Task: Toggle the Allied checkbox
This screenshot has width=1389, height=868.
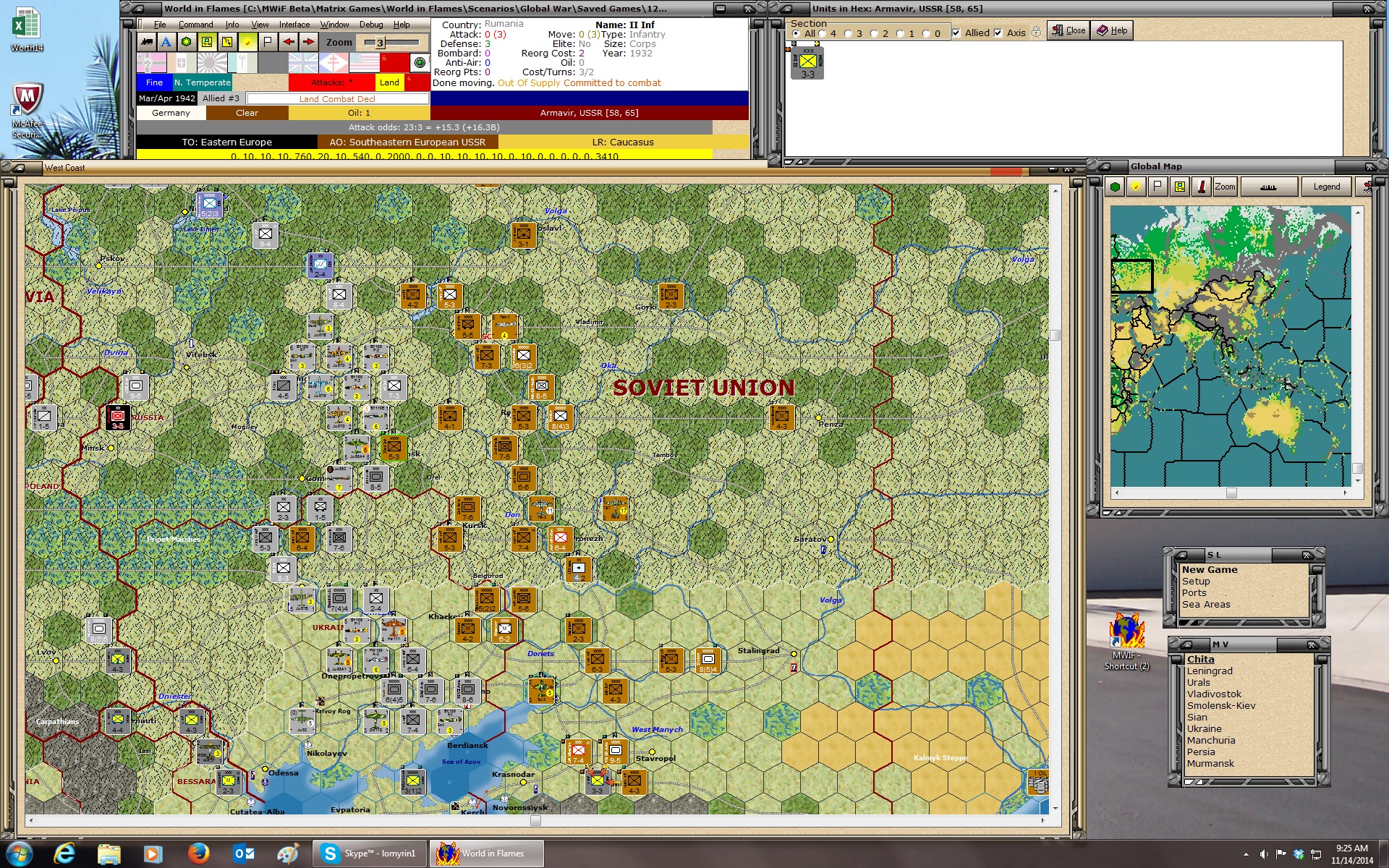Action: click(x=956, y=33)
